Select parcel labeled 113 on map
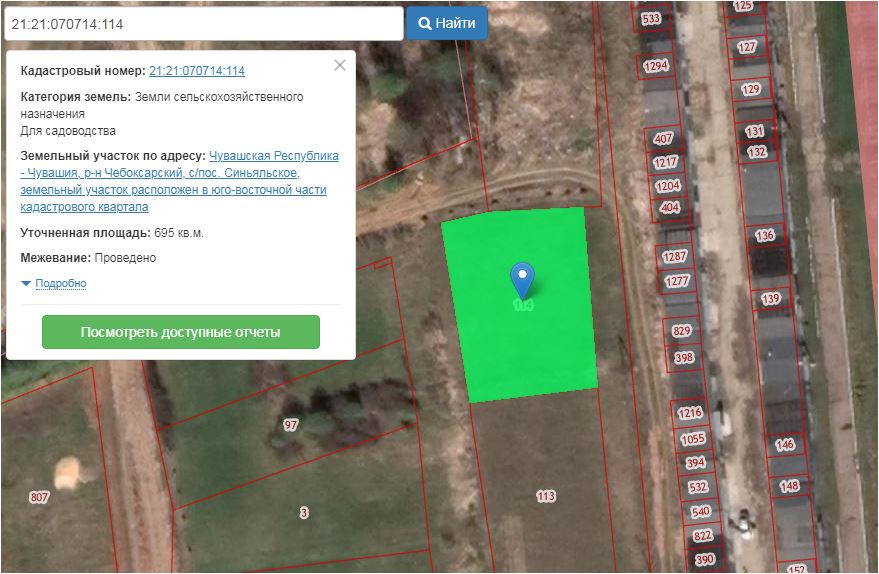 (545, 496)
